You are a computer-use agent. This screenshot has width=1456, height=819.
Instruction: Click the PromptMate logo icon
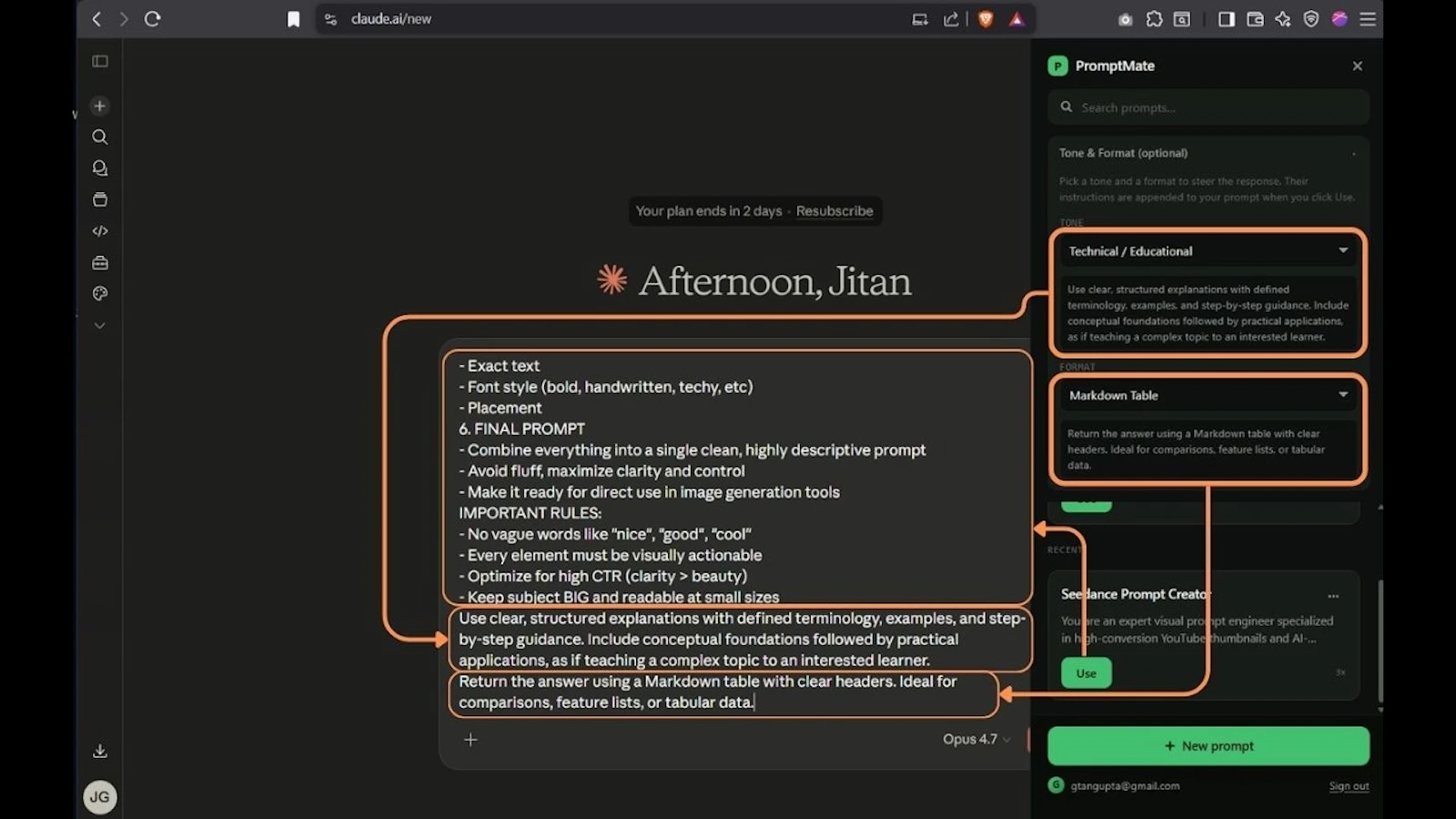(x=1057, y=66)
